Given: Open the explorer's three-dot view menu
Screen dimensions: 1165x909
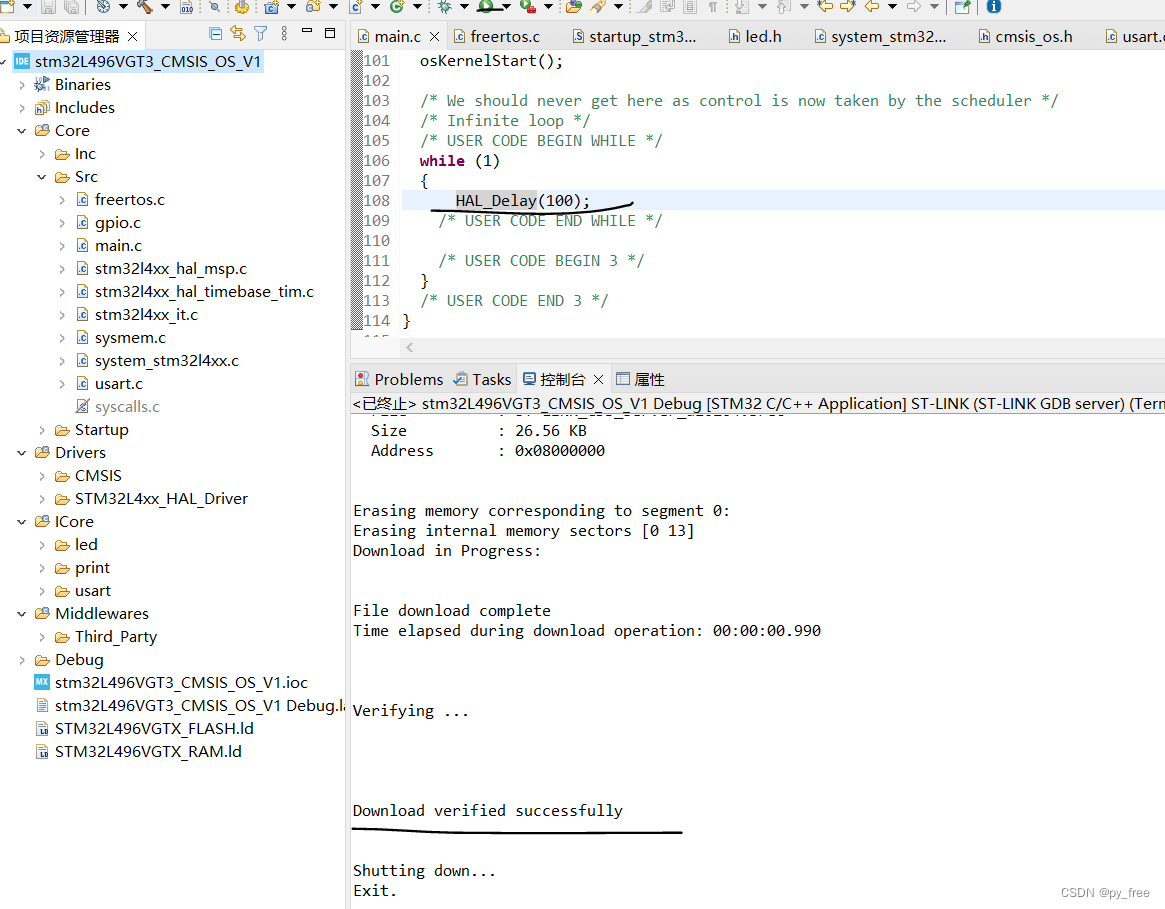Looking at the screenshot, I should [284, 34].
